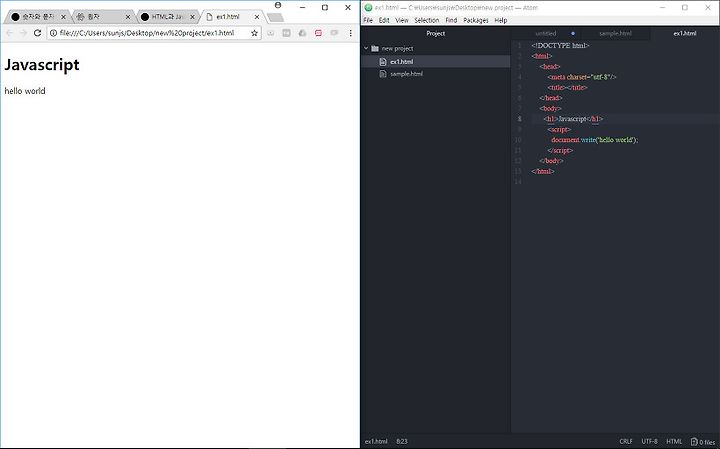Change the HTML grammar in status bar
Screen dimensions: 720x449
coord(674,442)
